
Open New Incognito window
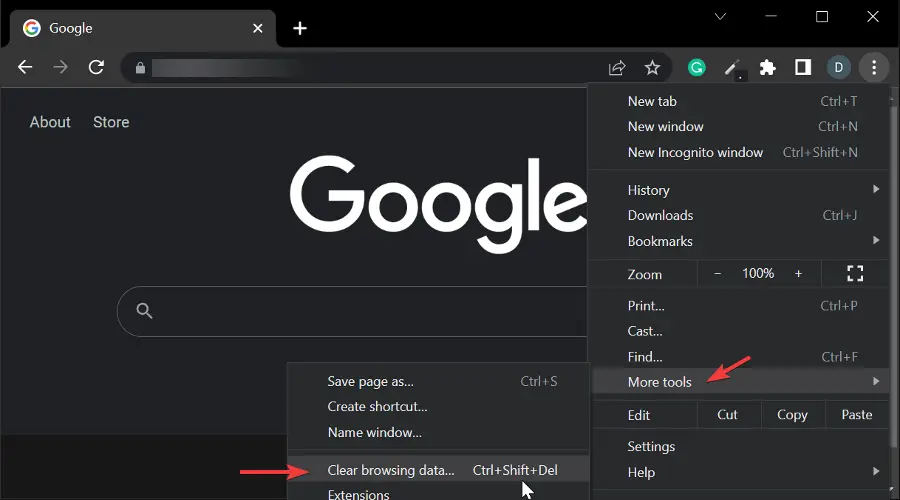coord(740,152)
